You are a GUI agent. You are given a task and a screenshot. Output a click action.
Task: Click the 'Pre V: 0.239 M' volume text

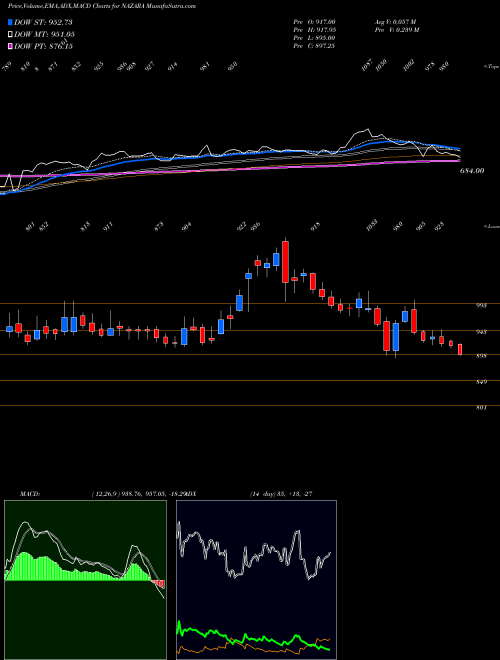pyautogui.click(x=396, y=30)
